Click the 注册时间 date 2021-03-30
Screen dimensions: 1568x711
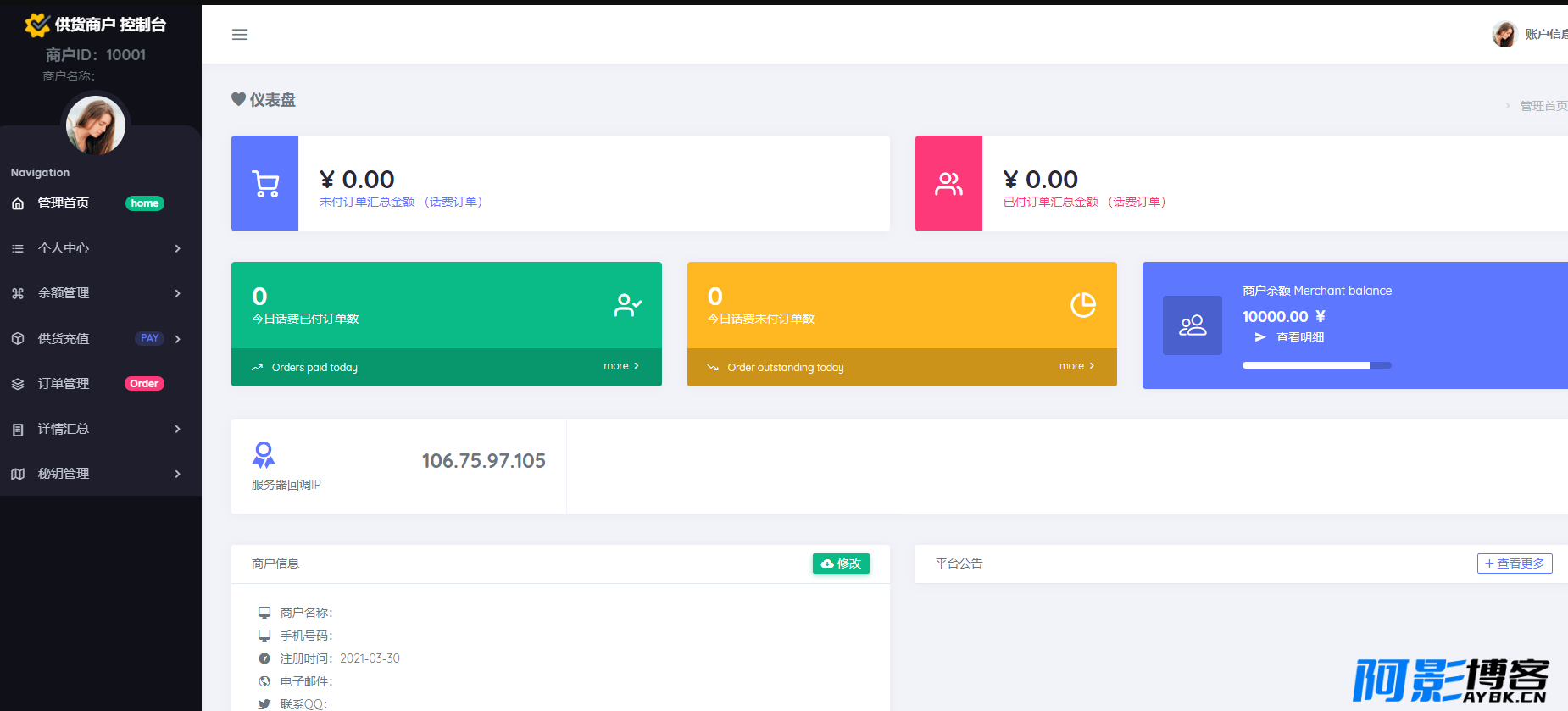click(x=370, y=658)
